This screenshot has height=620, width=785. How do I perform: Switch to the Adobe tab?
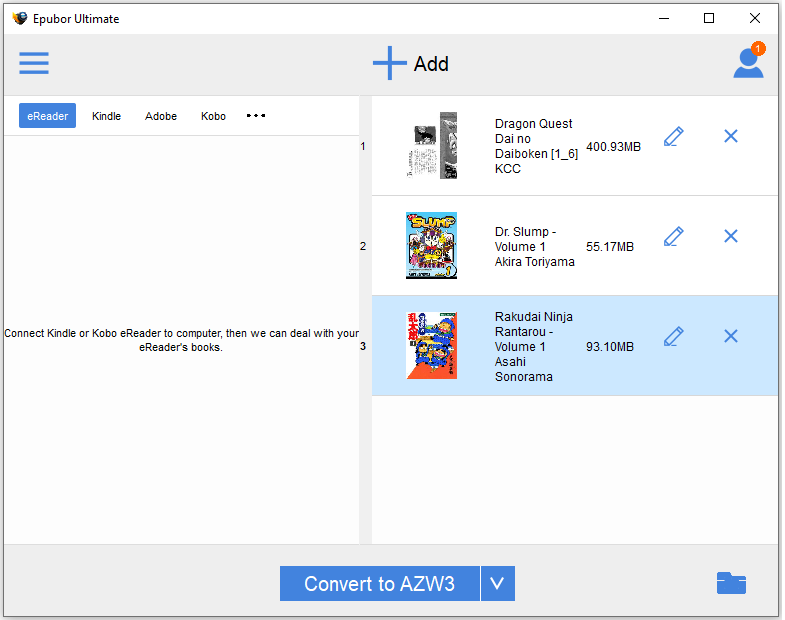click(x=161, y=116)
